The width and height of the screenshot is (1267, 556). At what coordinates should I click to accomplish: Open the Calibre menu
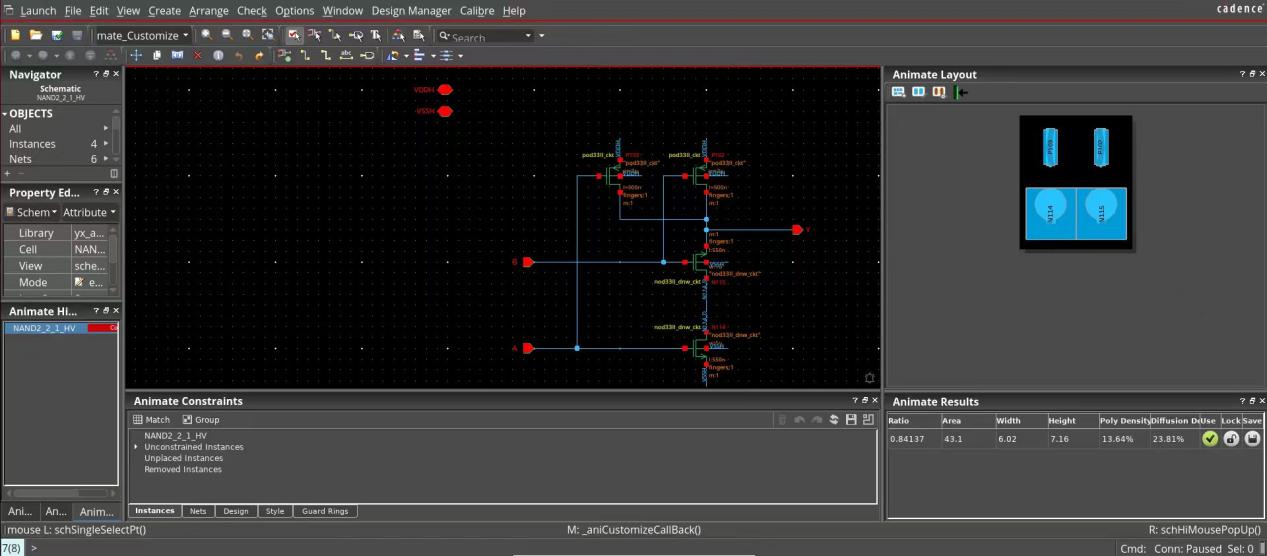point(477,10)
